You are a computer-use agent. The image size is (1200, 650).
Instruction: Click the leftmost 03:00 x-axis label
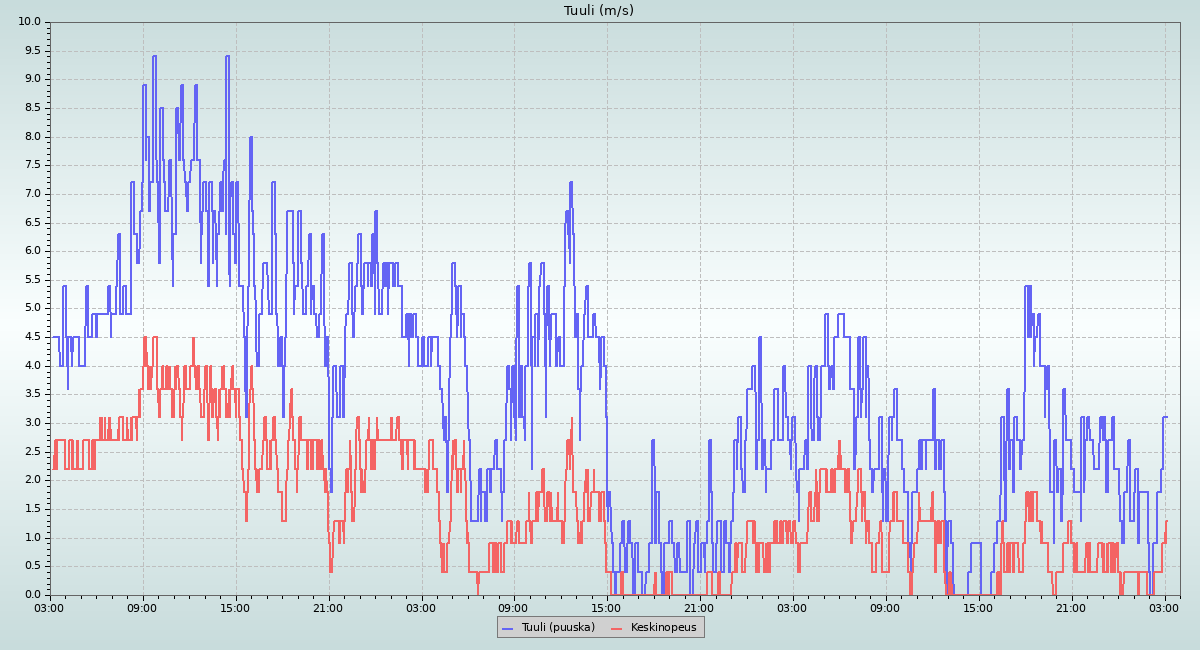coord(50,607)
